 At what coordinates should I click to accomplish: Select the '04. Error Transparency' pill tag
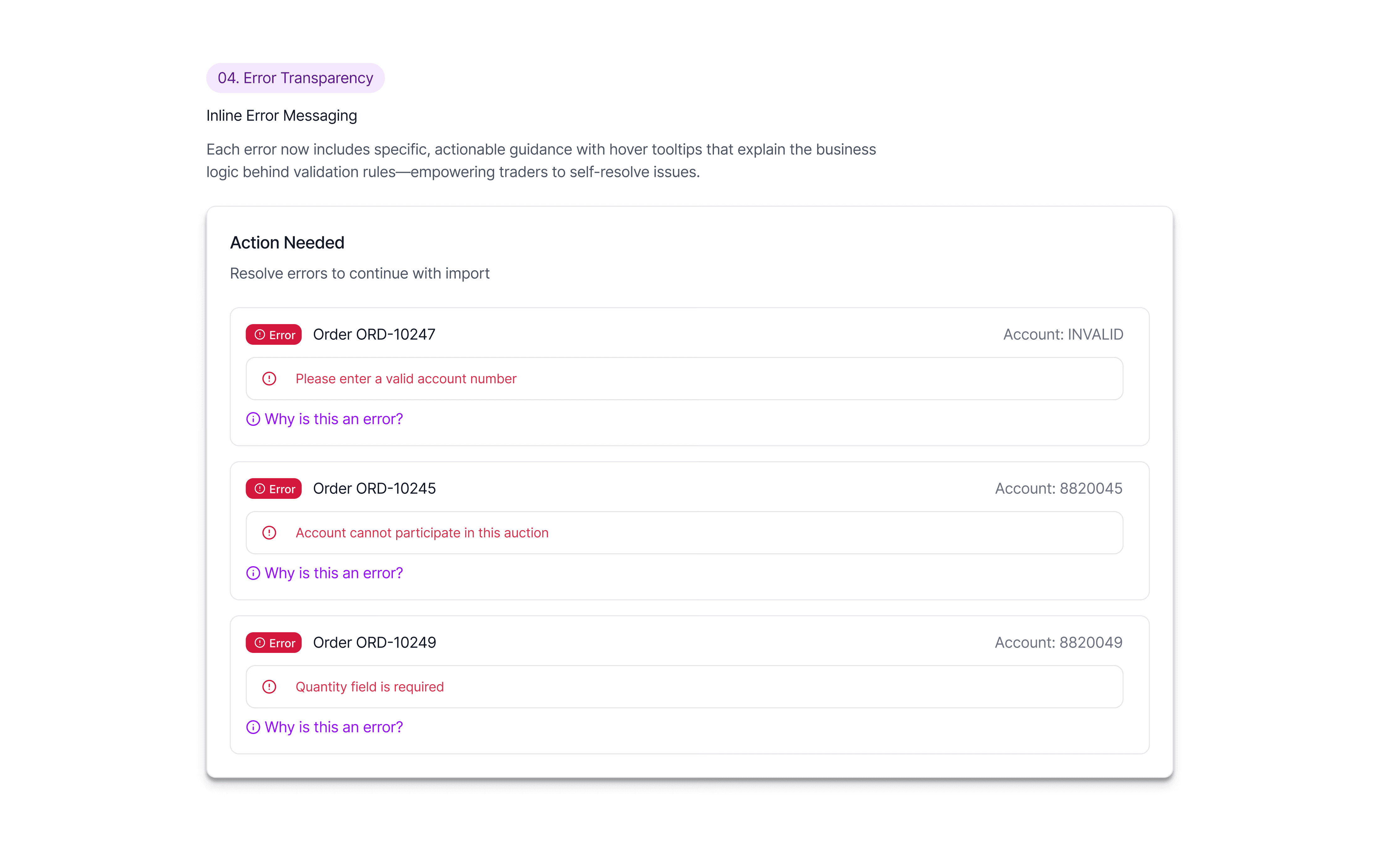[x=295, y=78]
